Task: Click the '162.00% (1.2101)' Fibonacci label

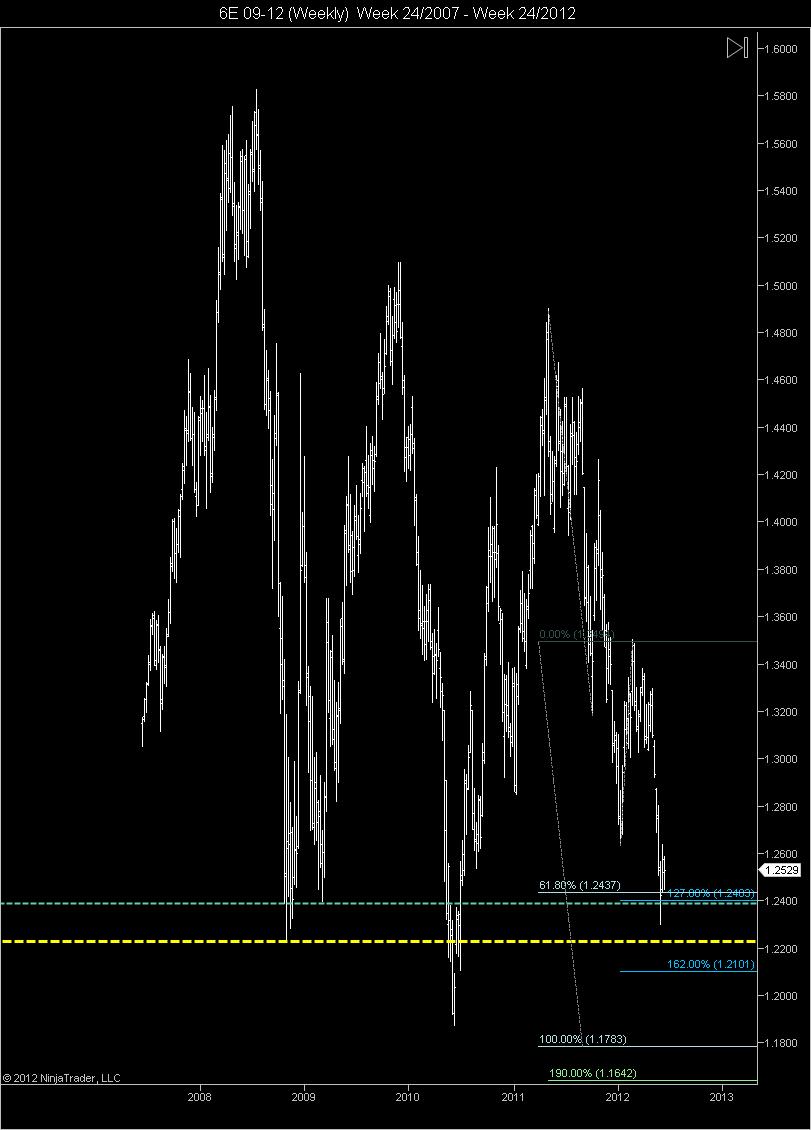Action: pyautogui.click(x=710, y=964)
